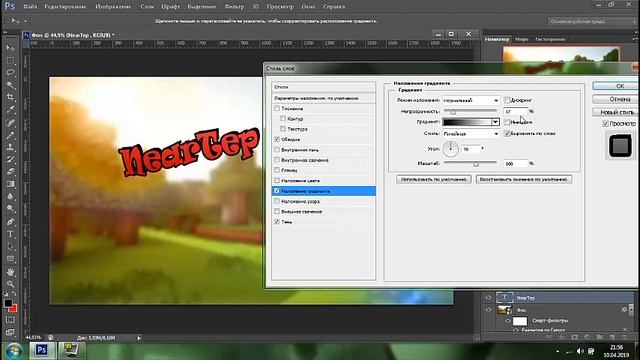Select the Move tool
Viewport: 640px width, 360px height.
(x=10, y=48)
